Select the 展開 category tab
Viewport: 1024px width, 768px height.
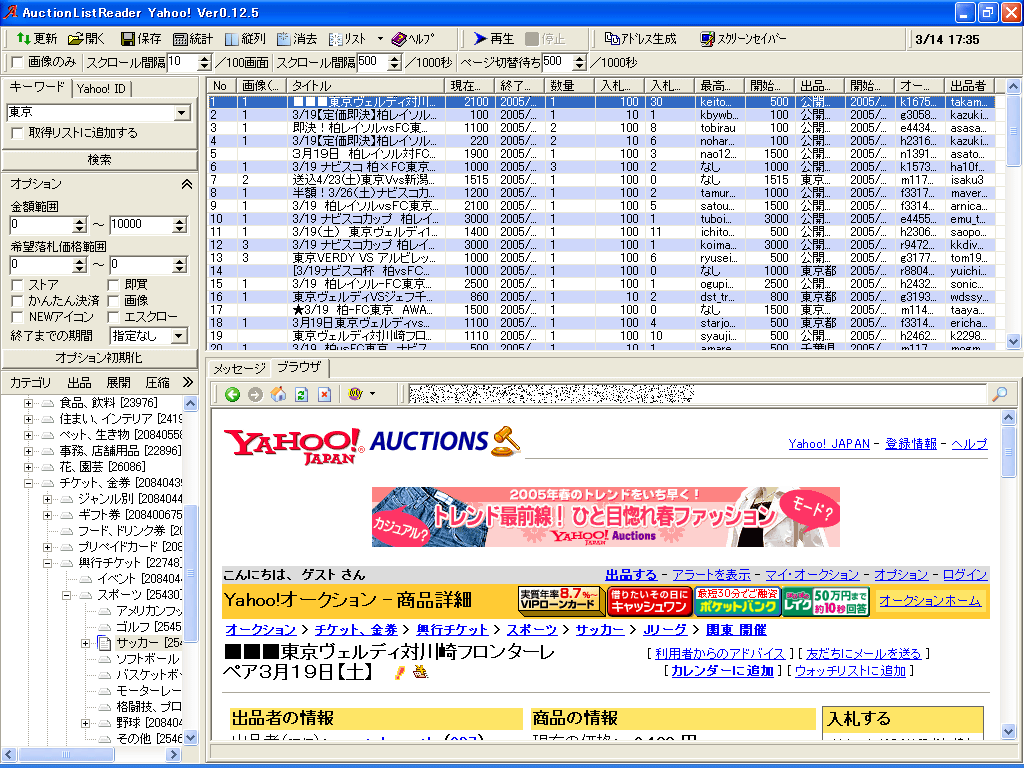click(118, 383)
